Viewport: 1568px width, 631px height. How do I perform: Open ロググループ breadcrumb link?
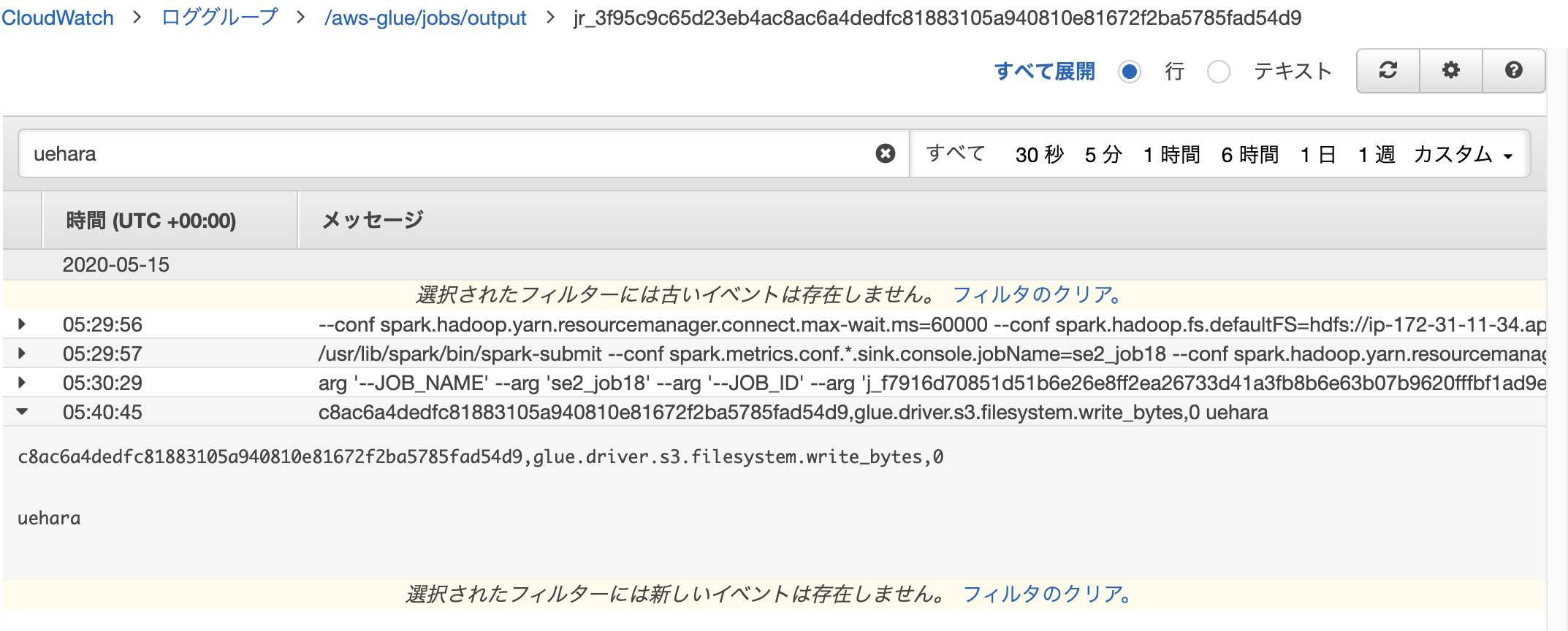coord(220,18)
